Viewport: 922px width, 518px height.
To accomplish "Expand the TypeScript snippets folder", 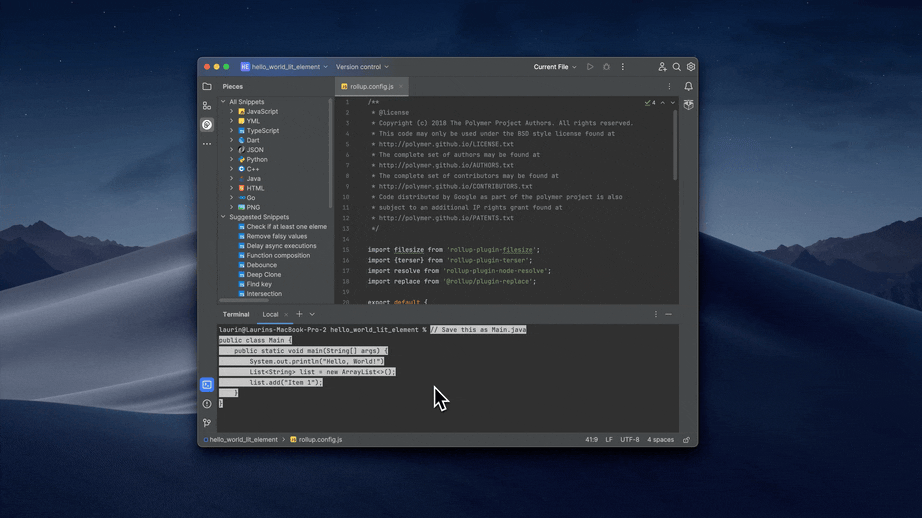I will [x=232, y=131].
